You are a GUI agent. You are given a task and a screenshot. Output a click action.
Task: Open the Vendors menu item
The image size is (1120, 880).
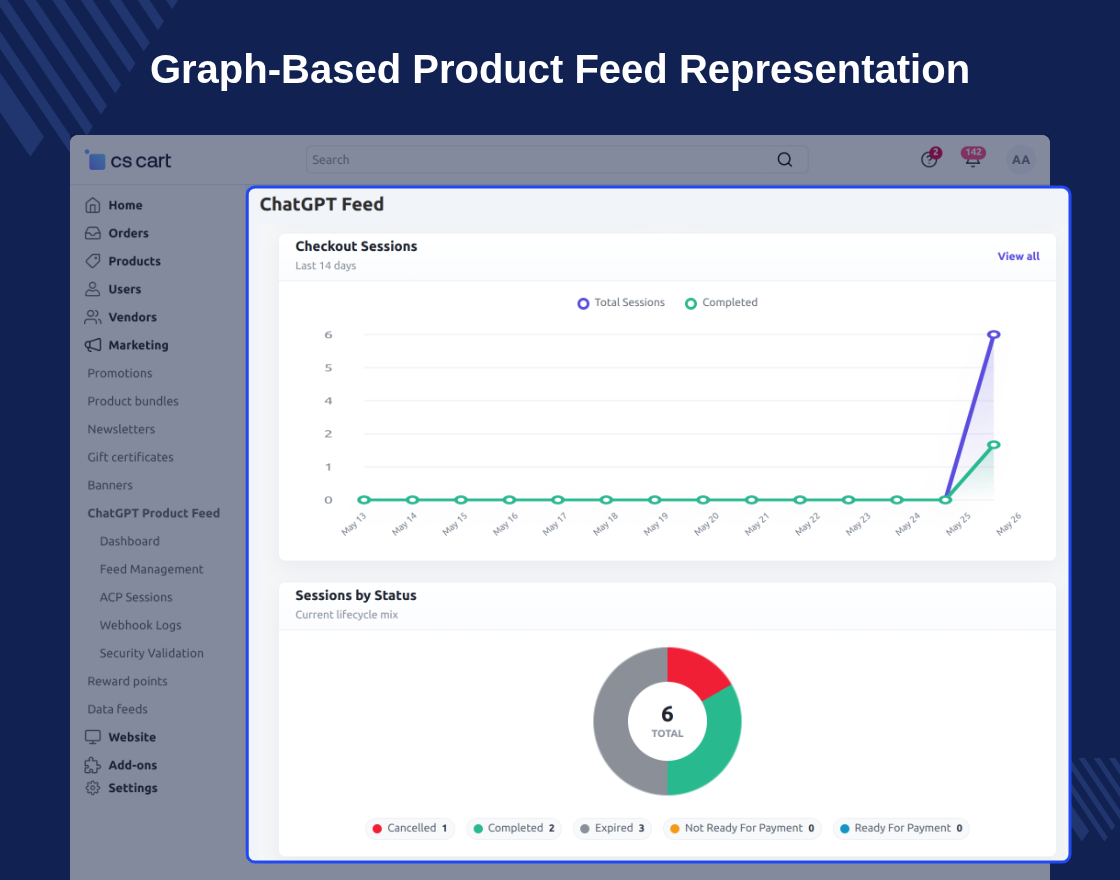(132, 316)
